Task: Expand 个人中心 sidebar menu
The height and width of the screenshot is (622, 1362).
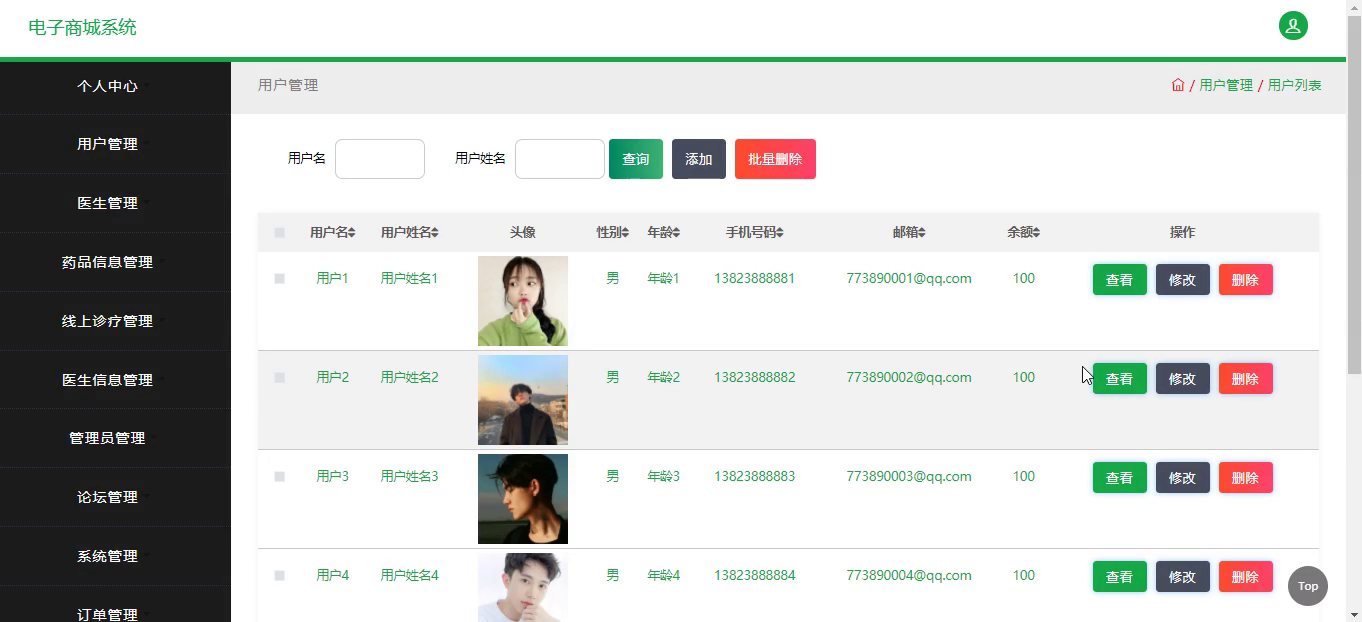Action: pyautogui.click(x=115, y=86)
